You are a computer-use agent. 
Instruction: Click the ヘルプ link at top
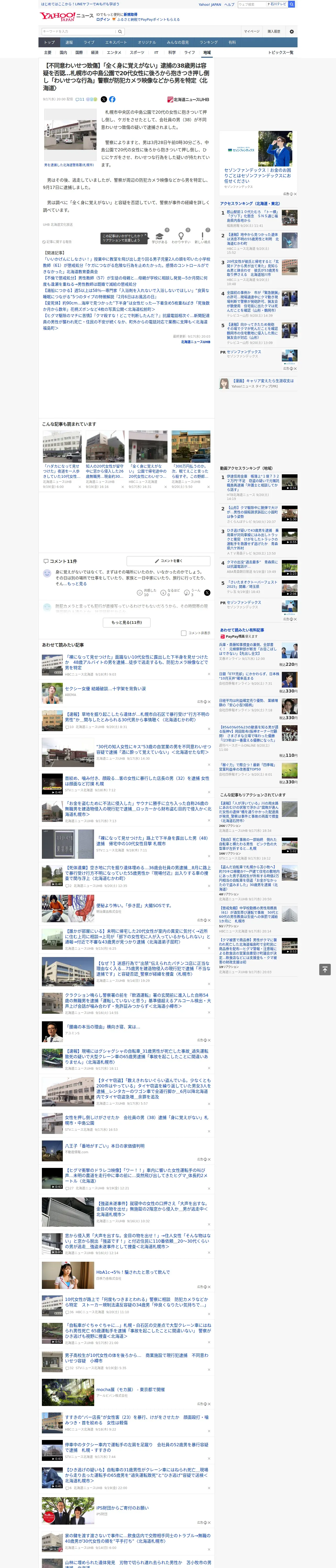(229, 4)
